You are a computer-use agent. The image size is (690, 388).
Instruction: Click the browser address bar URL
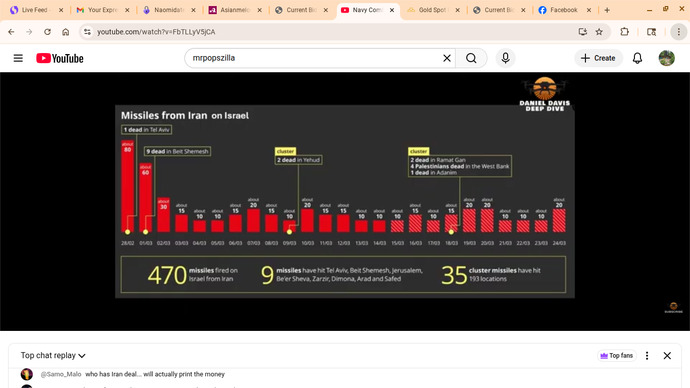click(x=156, y=32)
